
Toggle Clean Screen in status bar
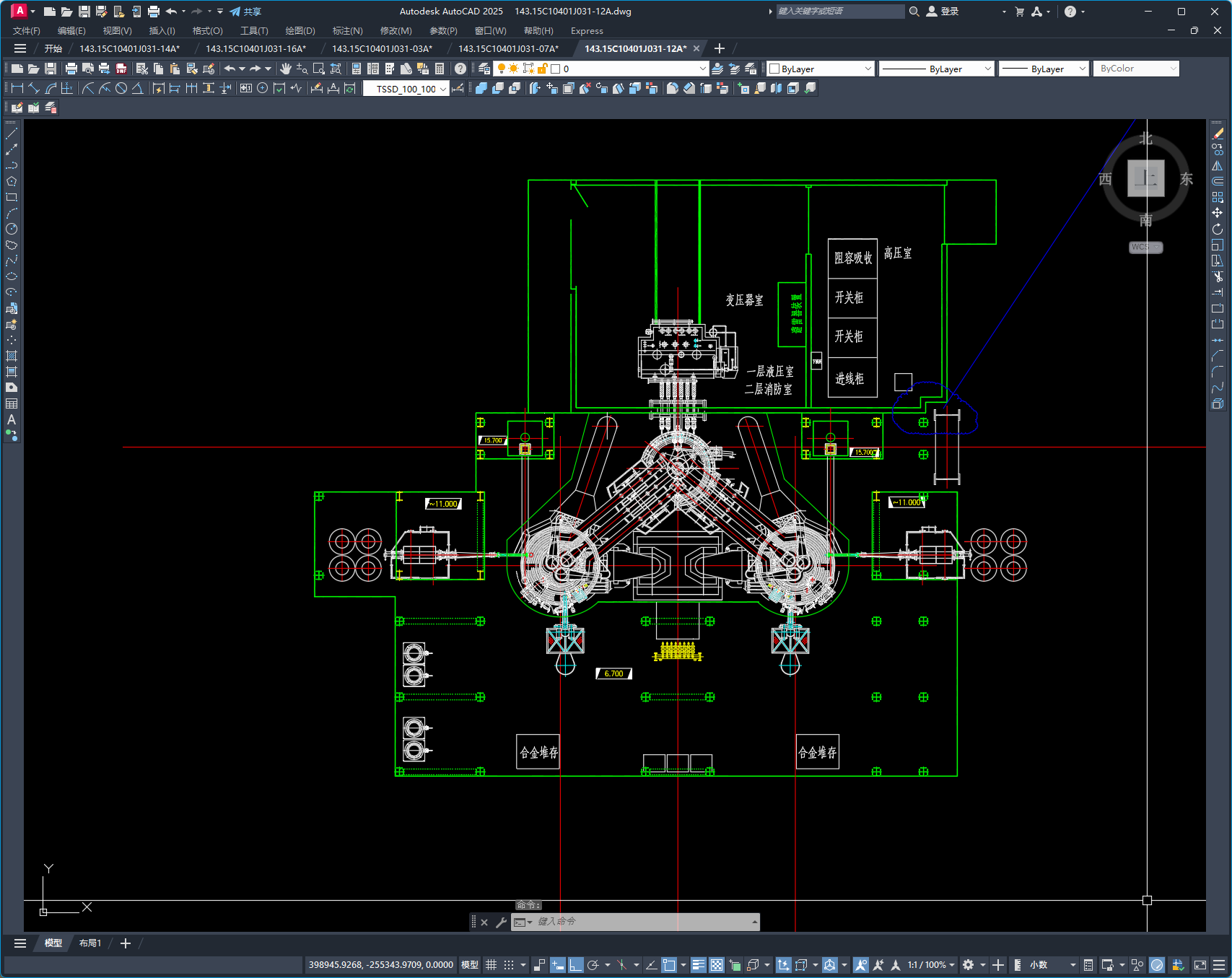(1200, 965)
